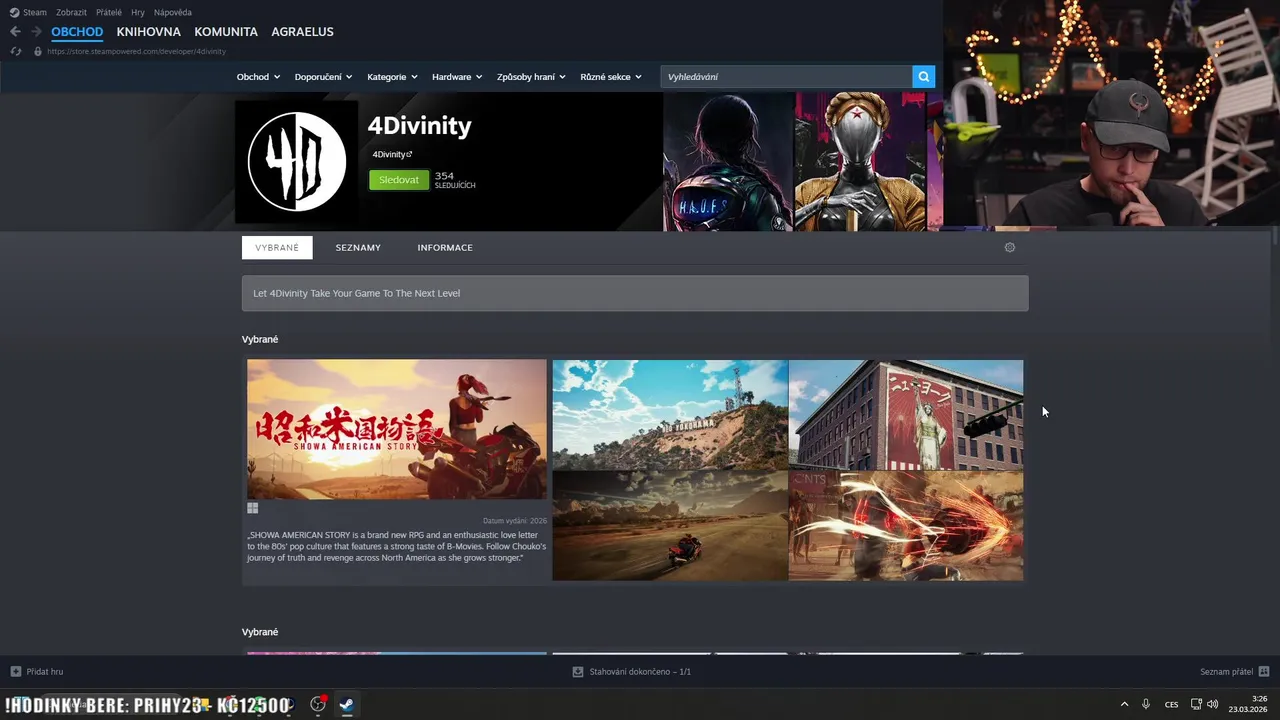This screenshot has width=1280, height=720.
Task: Click the Let 4Divinity Take Your Game announcement bar
Action: 635,293
